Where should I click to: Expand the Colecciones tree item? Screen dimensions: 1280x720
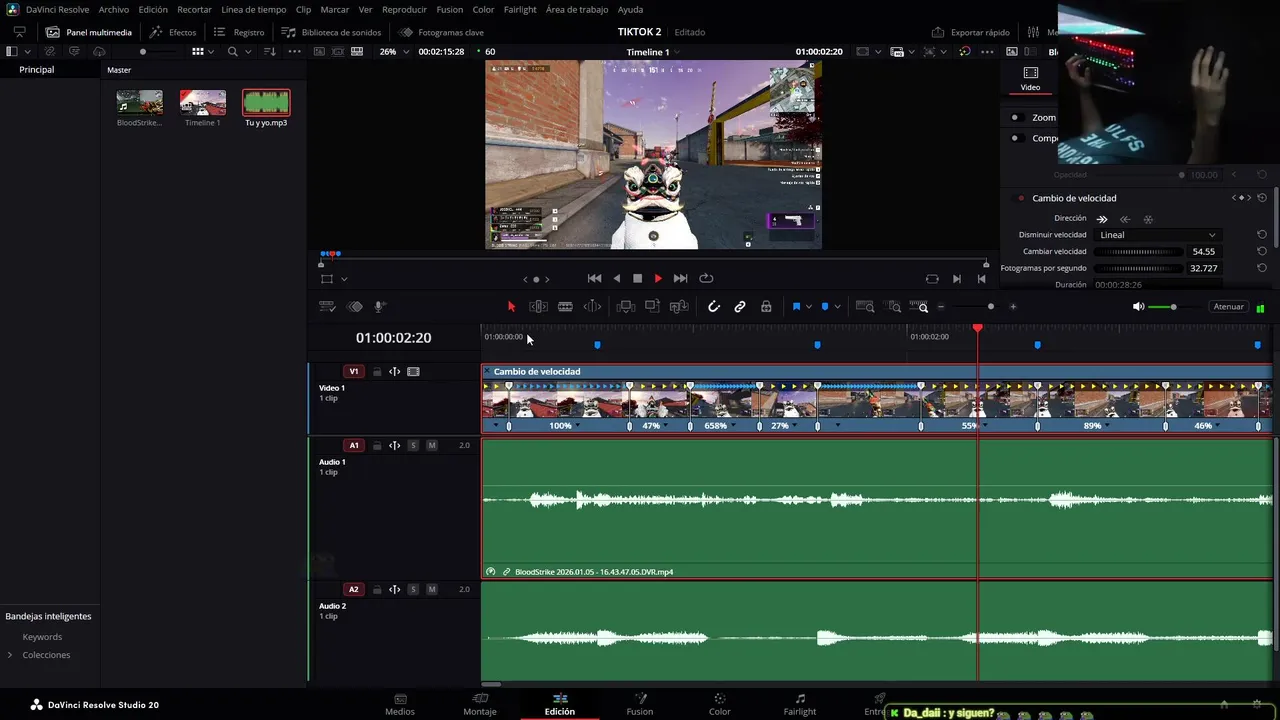pyautogui.click(x=10, y=655)
